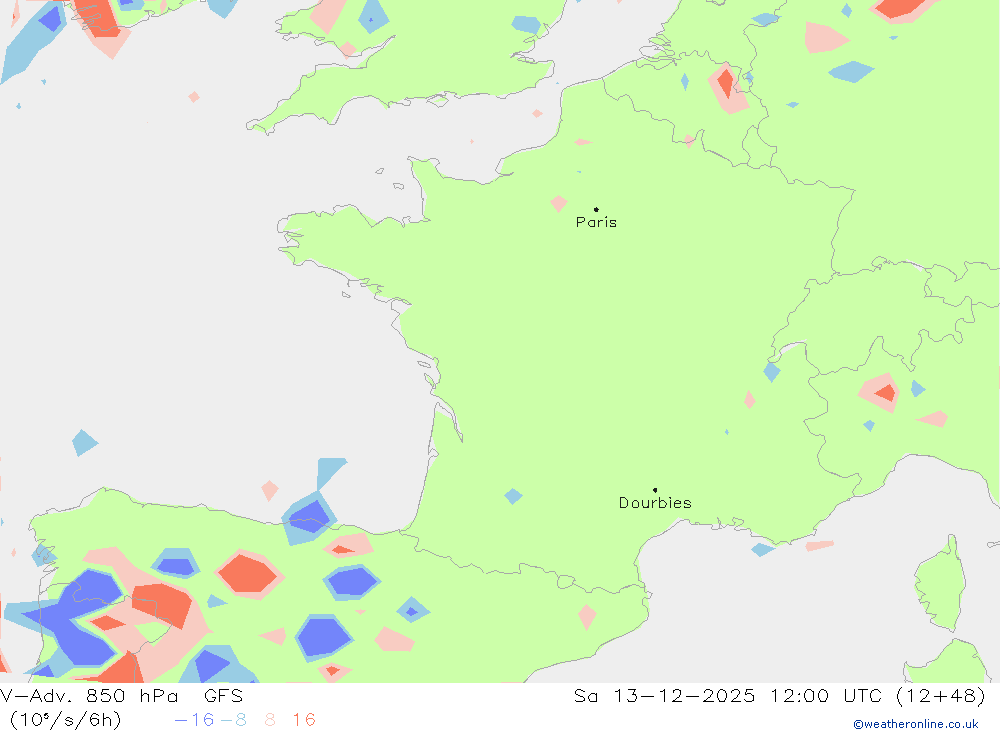Click the red 16 legend value
The width and height of the screenshot is (1000, 733).
[x=304, y=720]
